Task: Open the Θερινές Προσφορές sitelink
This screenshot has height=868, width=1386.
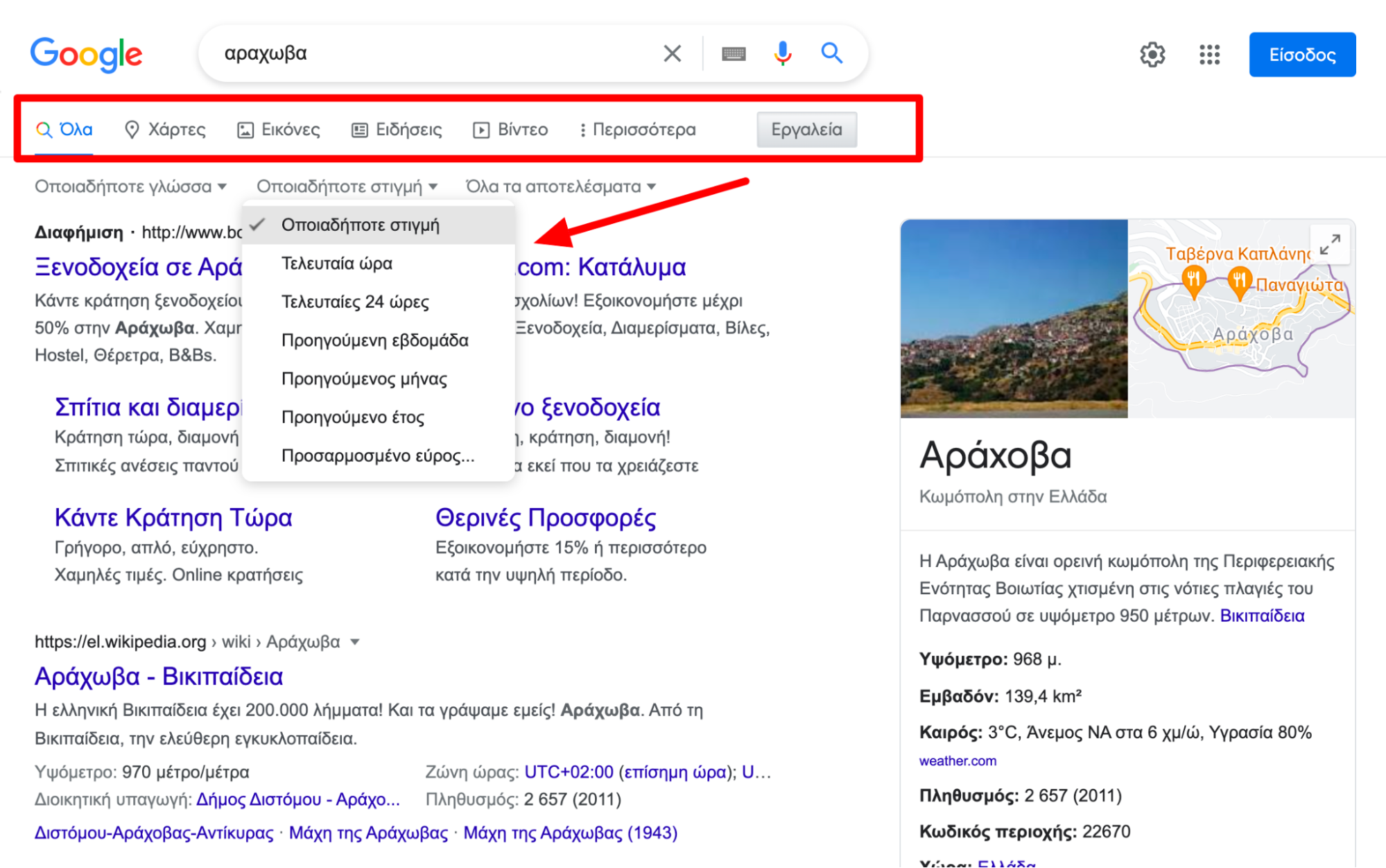Action: click(x=546, y=518)
